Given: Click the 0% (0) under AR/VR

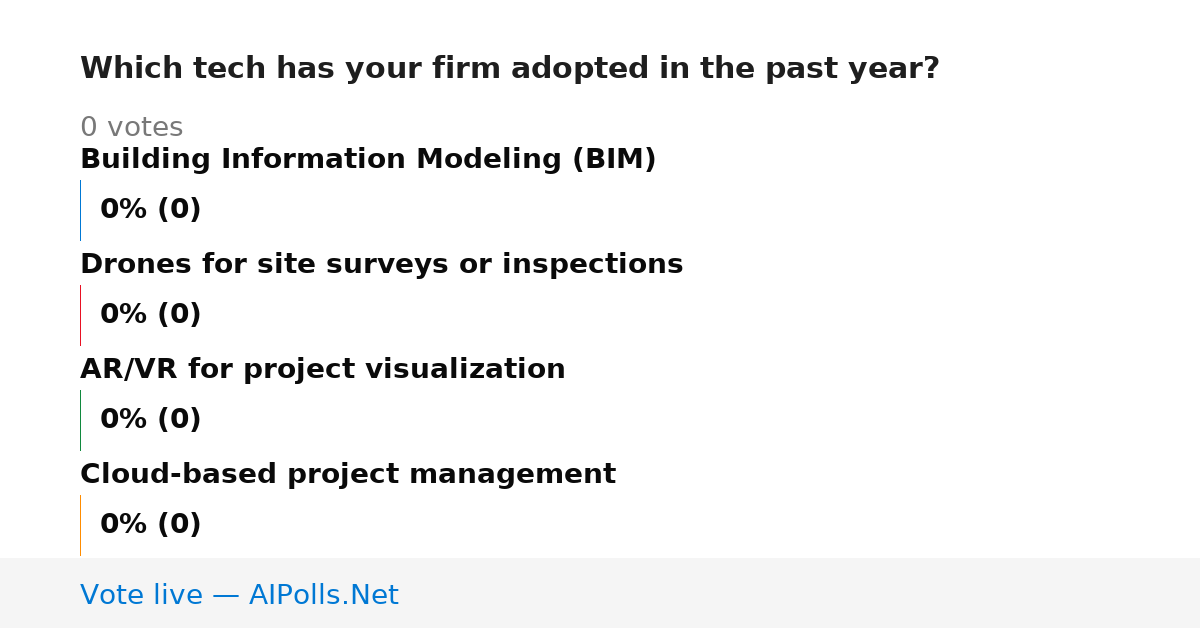Looking at the screenshot, I should coord(150,420).
